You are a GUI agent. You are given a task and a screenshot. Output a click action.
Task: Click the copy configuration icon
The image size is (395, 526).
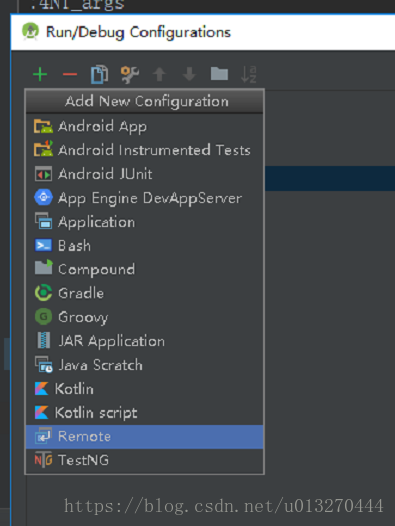[x=99, y=74]
